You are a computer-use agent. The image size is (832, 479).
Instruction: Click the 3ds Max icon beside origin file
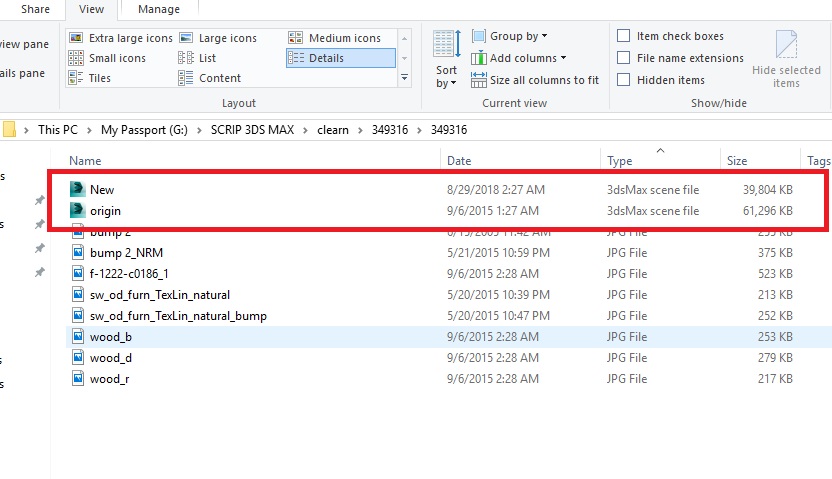pos(78,211)
